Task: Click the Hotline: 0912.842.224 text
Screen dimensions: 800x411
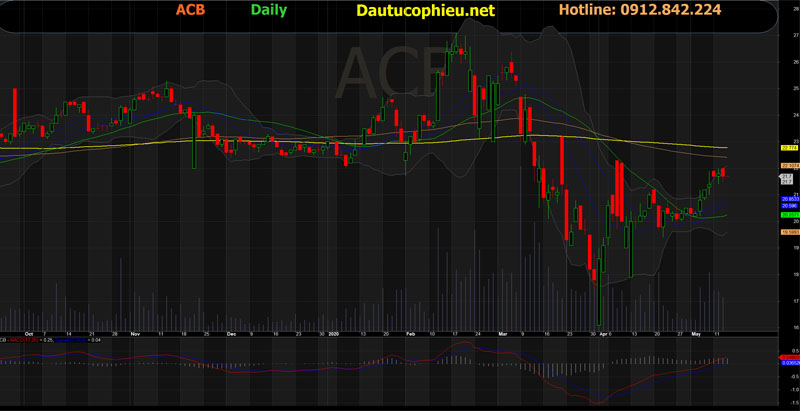Action: tap(640, 9)
